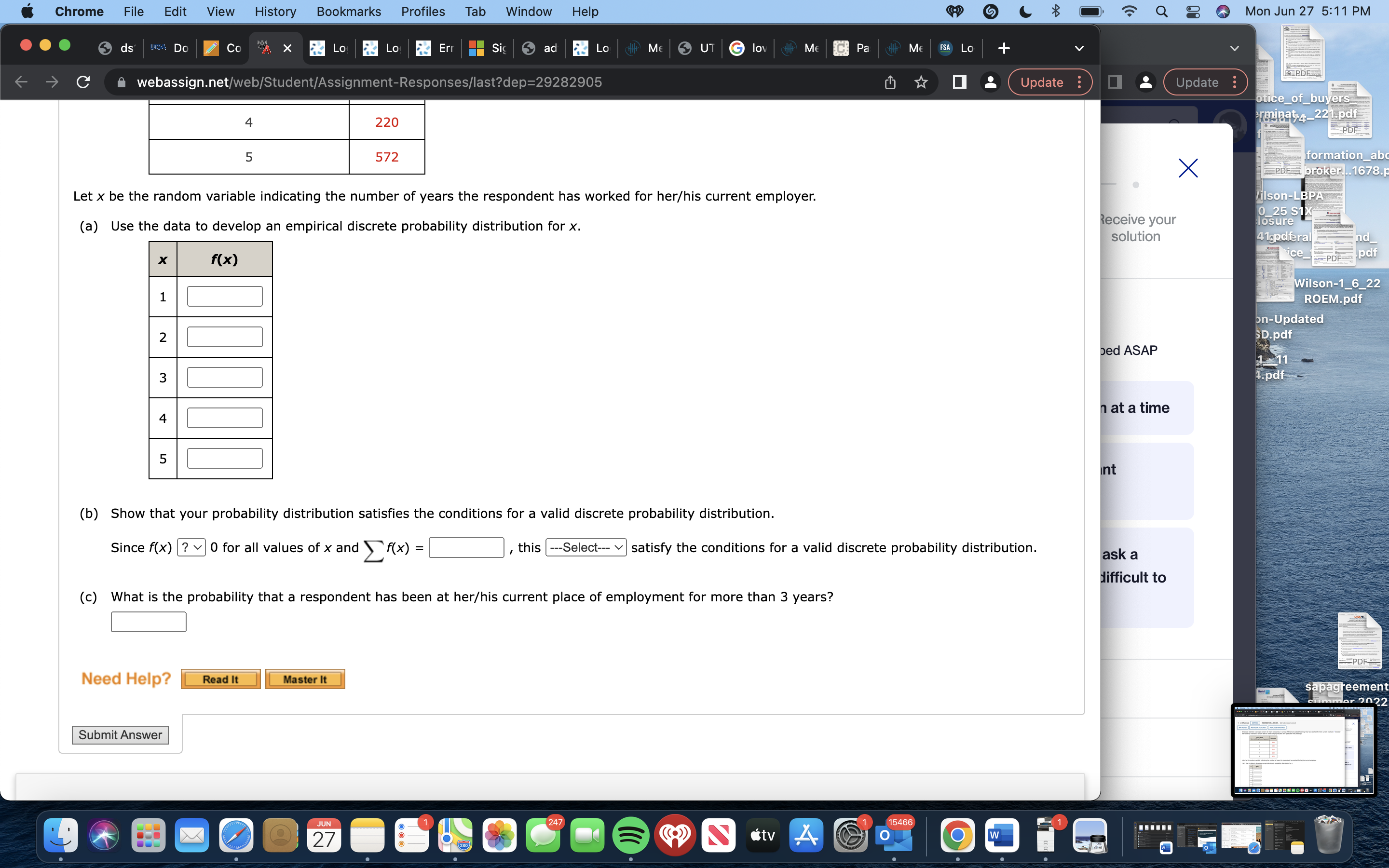The image size is (1389, 868).
Task: Click the f(1) answer input field
Action: point(224,296)
